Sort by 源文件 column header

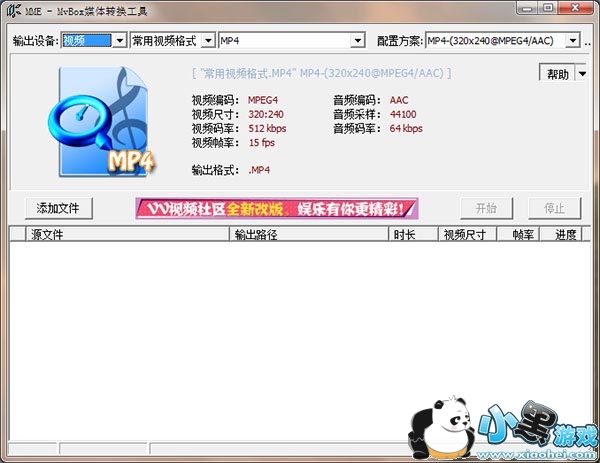[127, 234]
